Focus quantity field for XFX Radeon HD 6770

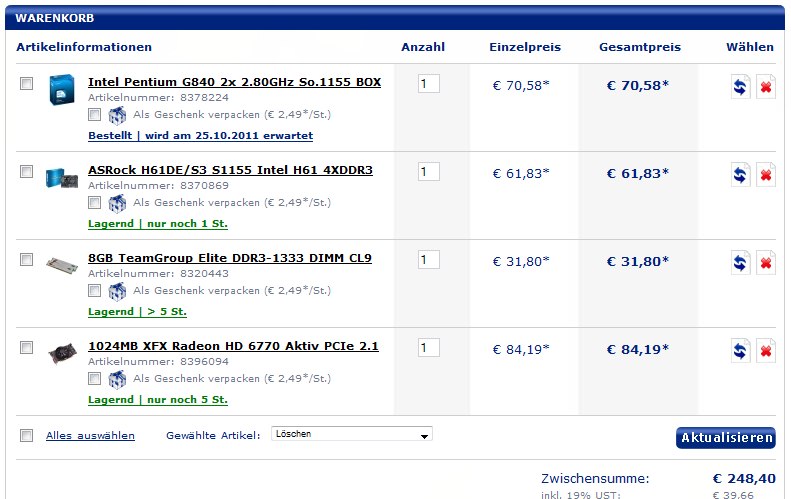tap(429, 348)
